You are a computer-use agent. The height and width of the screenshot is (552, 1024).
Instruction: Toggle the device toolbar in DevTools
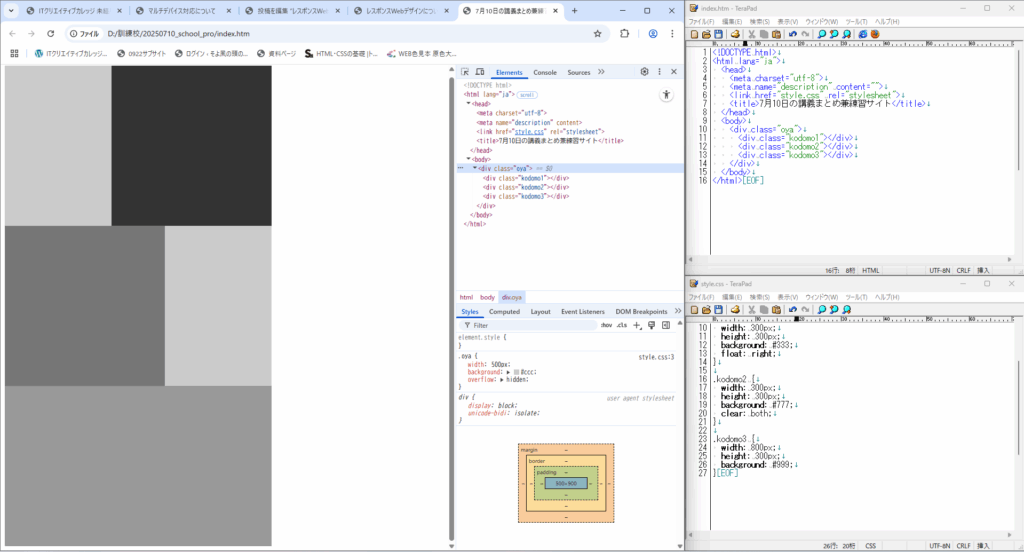(x=481, y=73)
